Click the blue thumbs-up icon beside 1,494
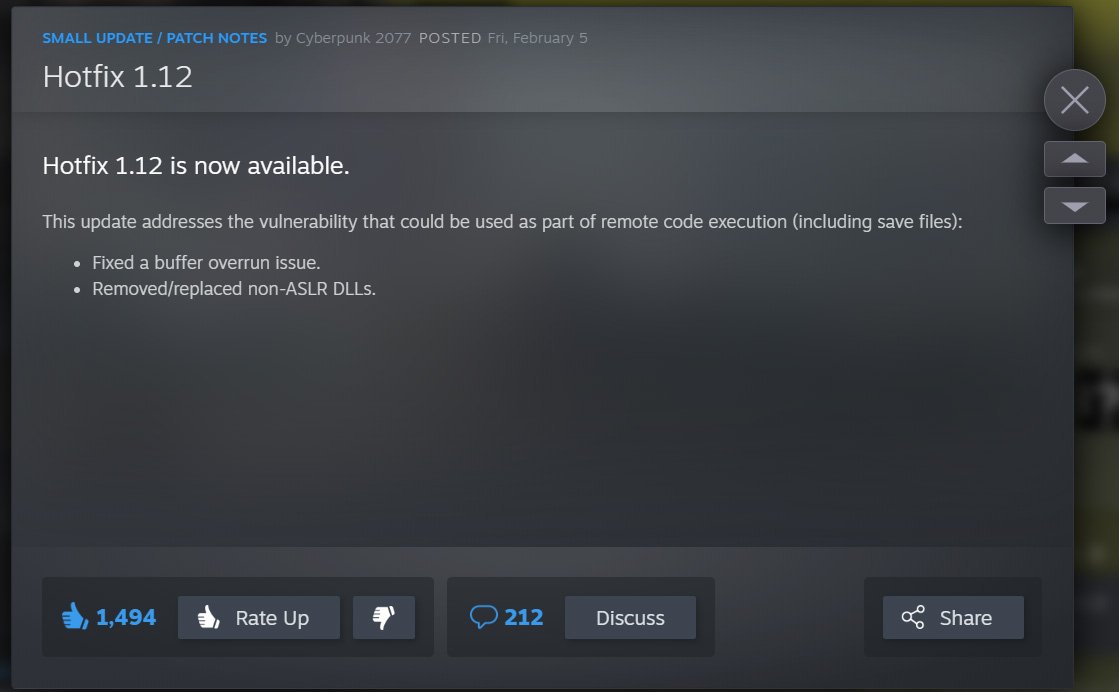 click(x=75, y=616)
